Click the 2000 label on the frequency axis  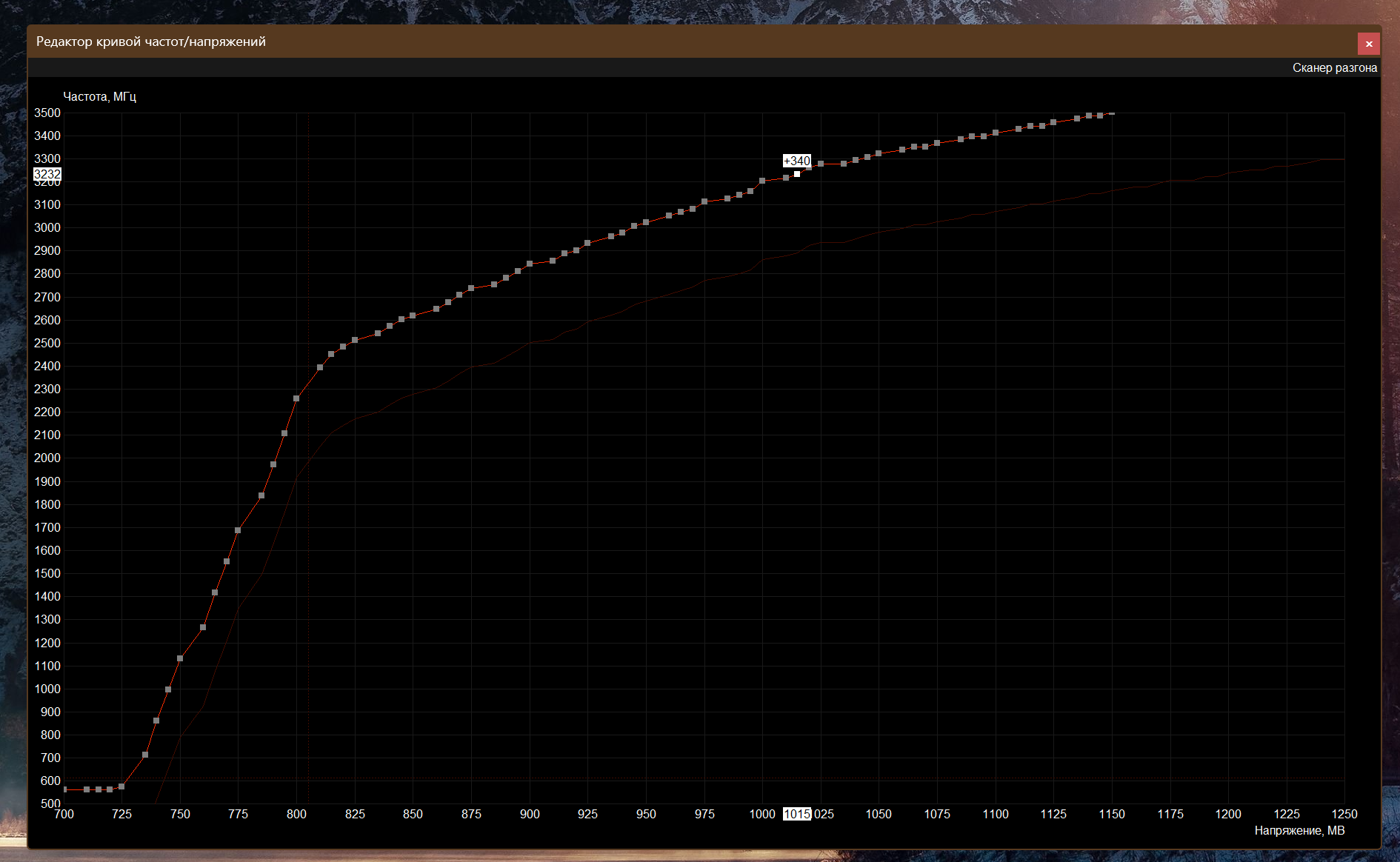click(x=47, y=458)
